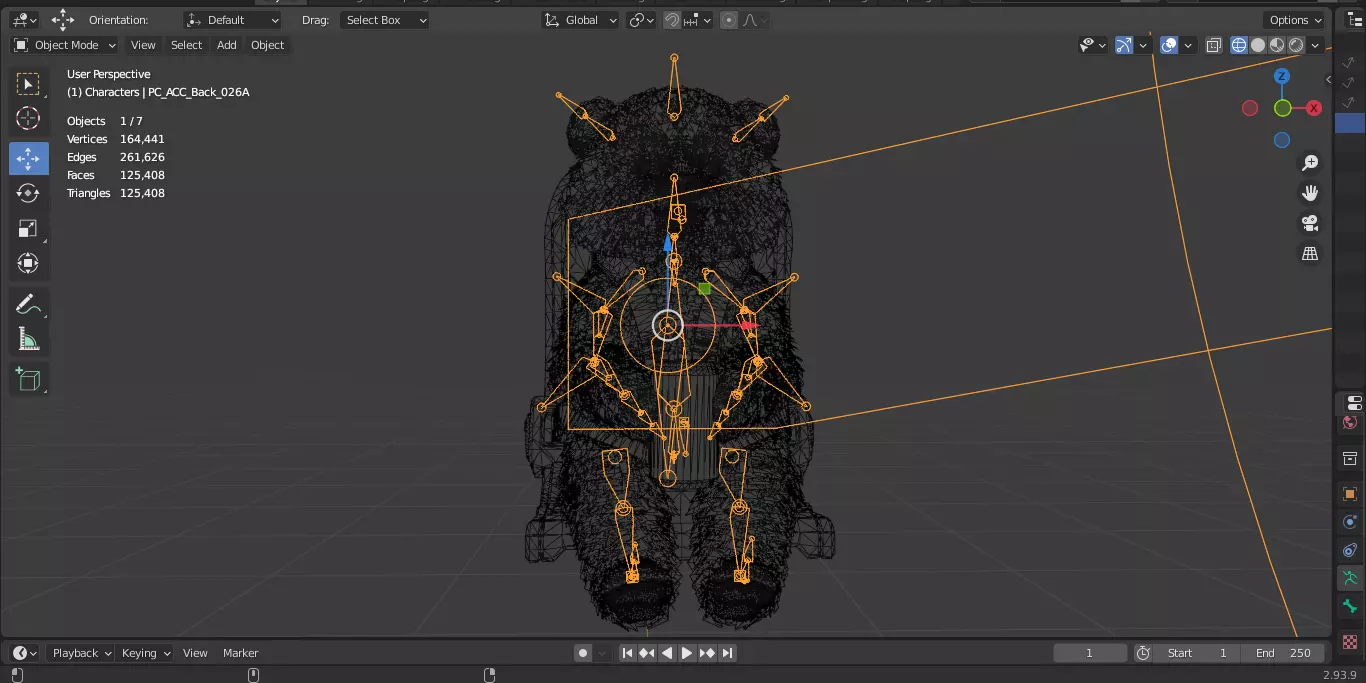Open overlays options dropdown arrow
Viewport: 1366px width, 683px height.
coord(1188,45)
